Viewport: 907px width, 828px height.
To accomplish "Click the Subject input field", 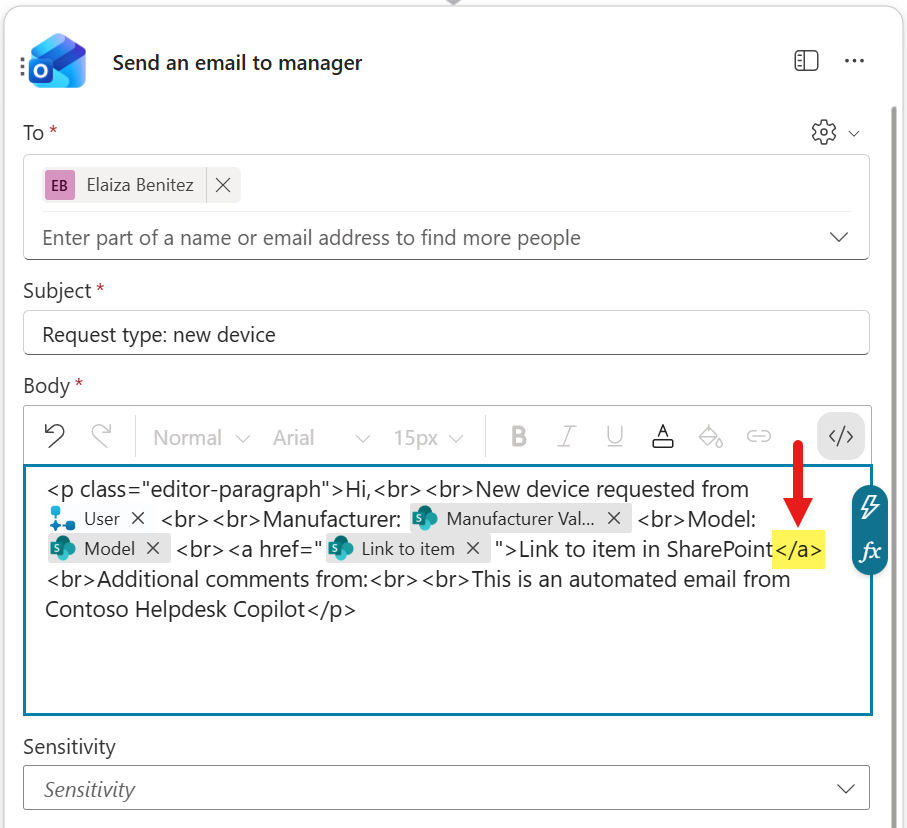I will coord(446,333).
